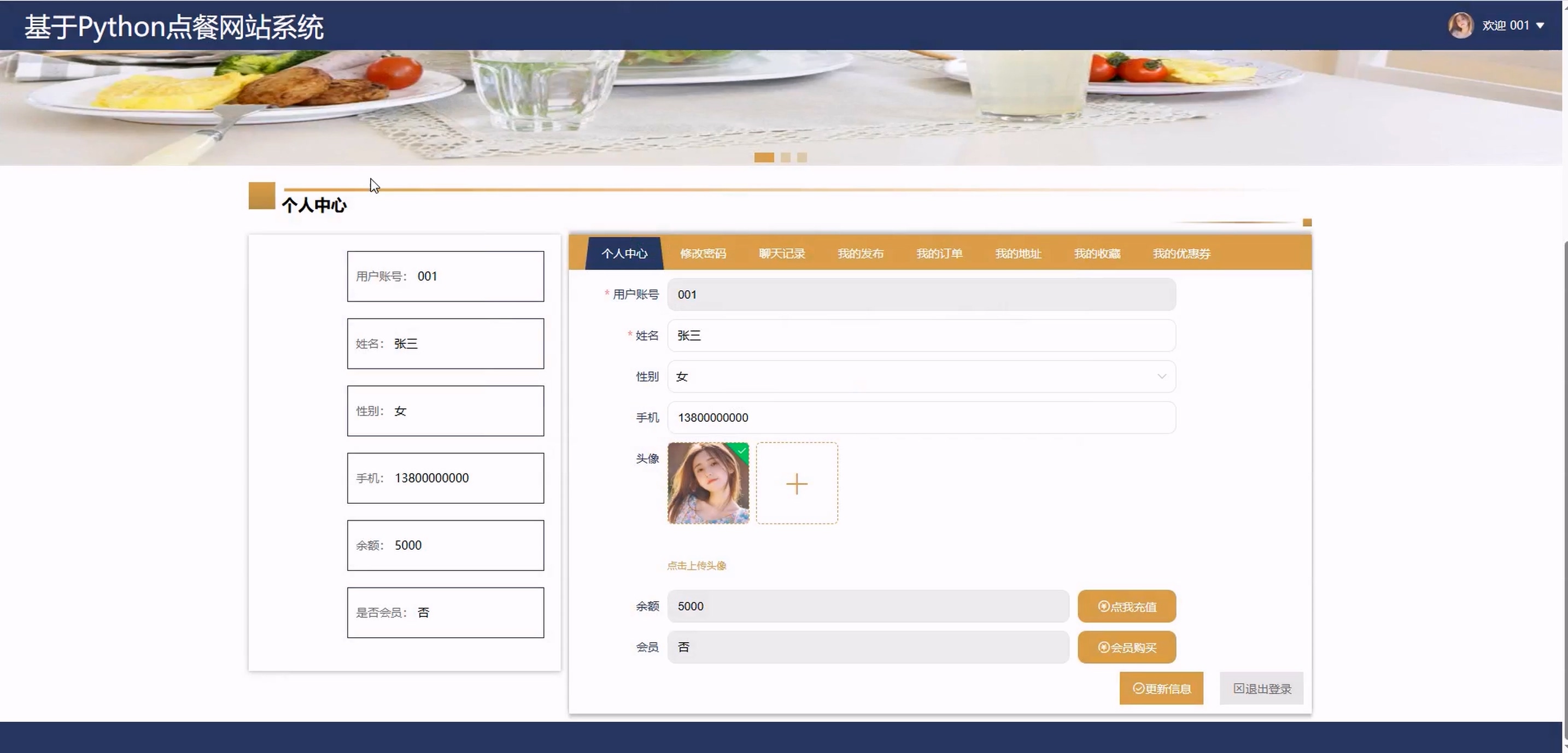Click the uploaded avatar photo thumbnail
Viewport: 1568px width, 753px height.
click(x=708, y=484)
